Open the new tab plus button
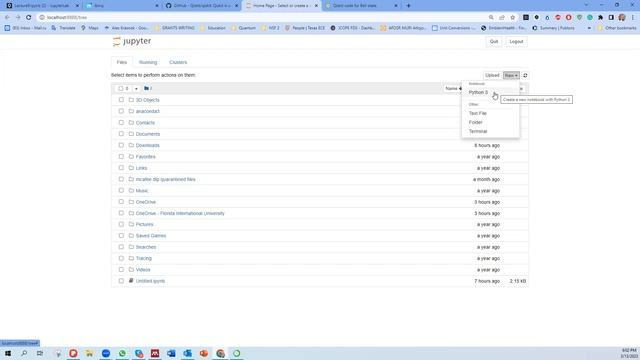 pos(408,6)
